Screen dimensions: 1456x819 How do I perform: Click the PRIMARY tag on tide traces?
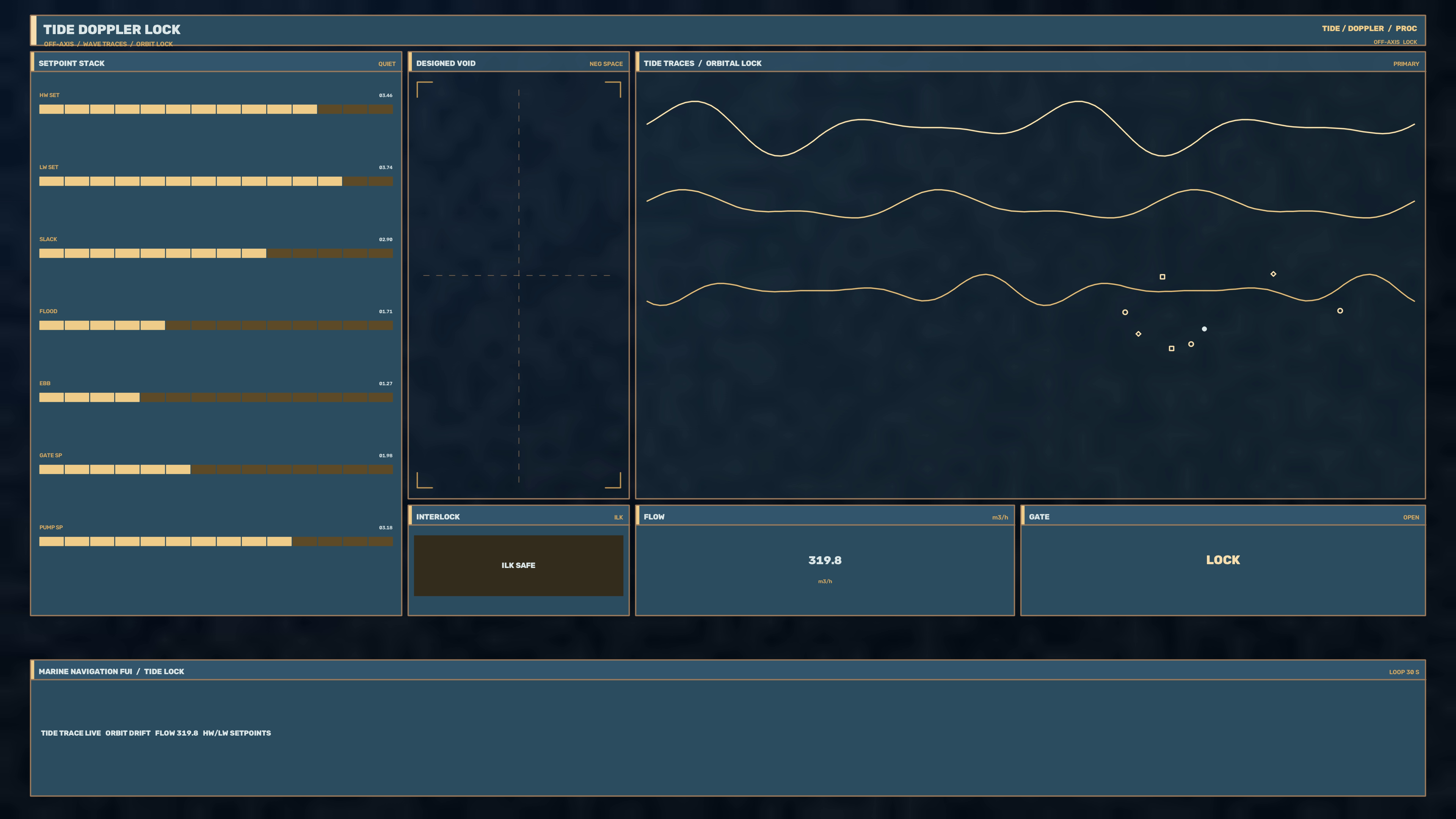[1406, 64]
